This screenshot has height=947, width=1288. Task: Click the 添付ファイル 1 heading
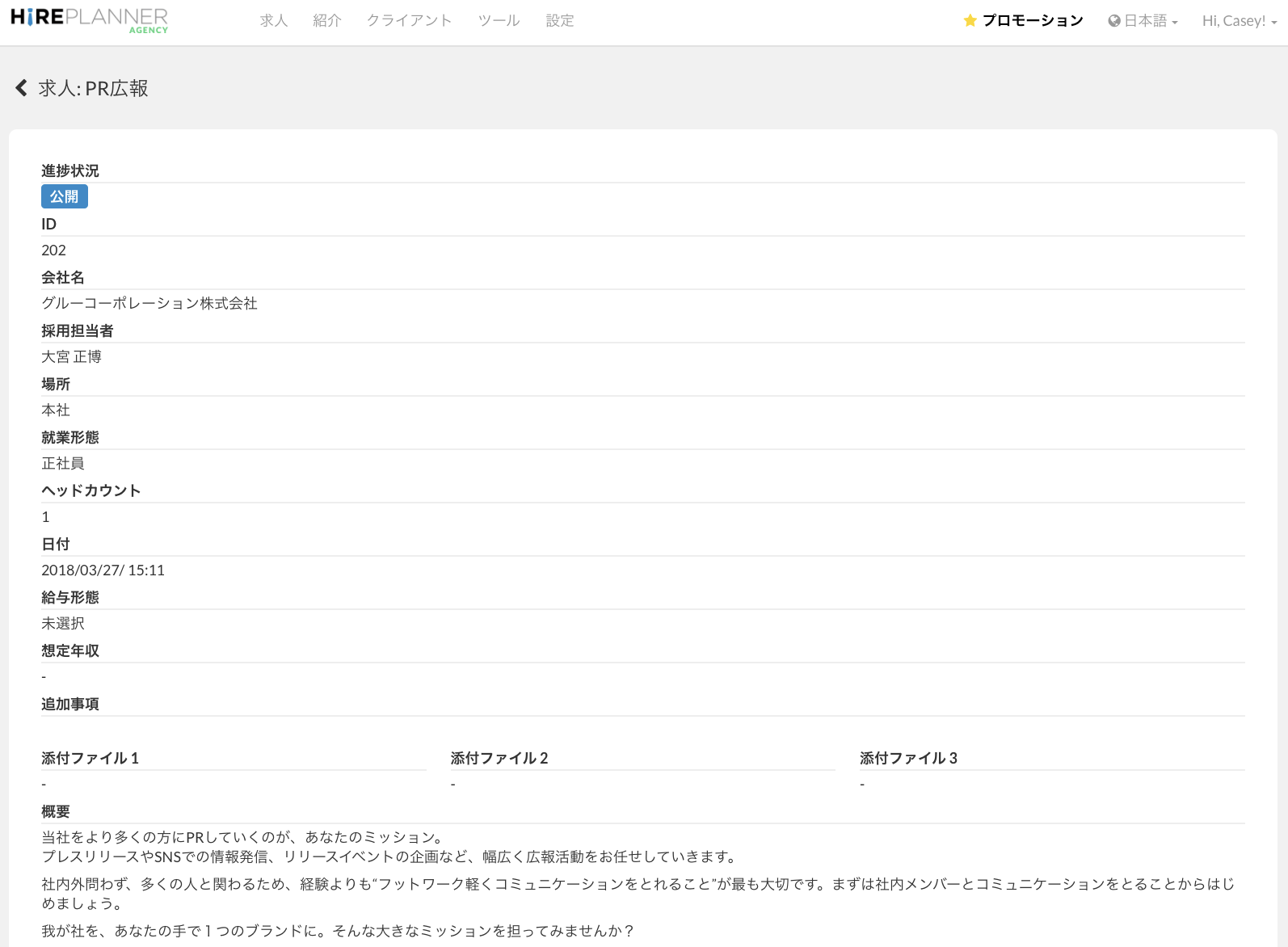click(x=90, y=758)
